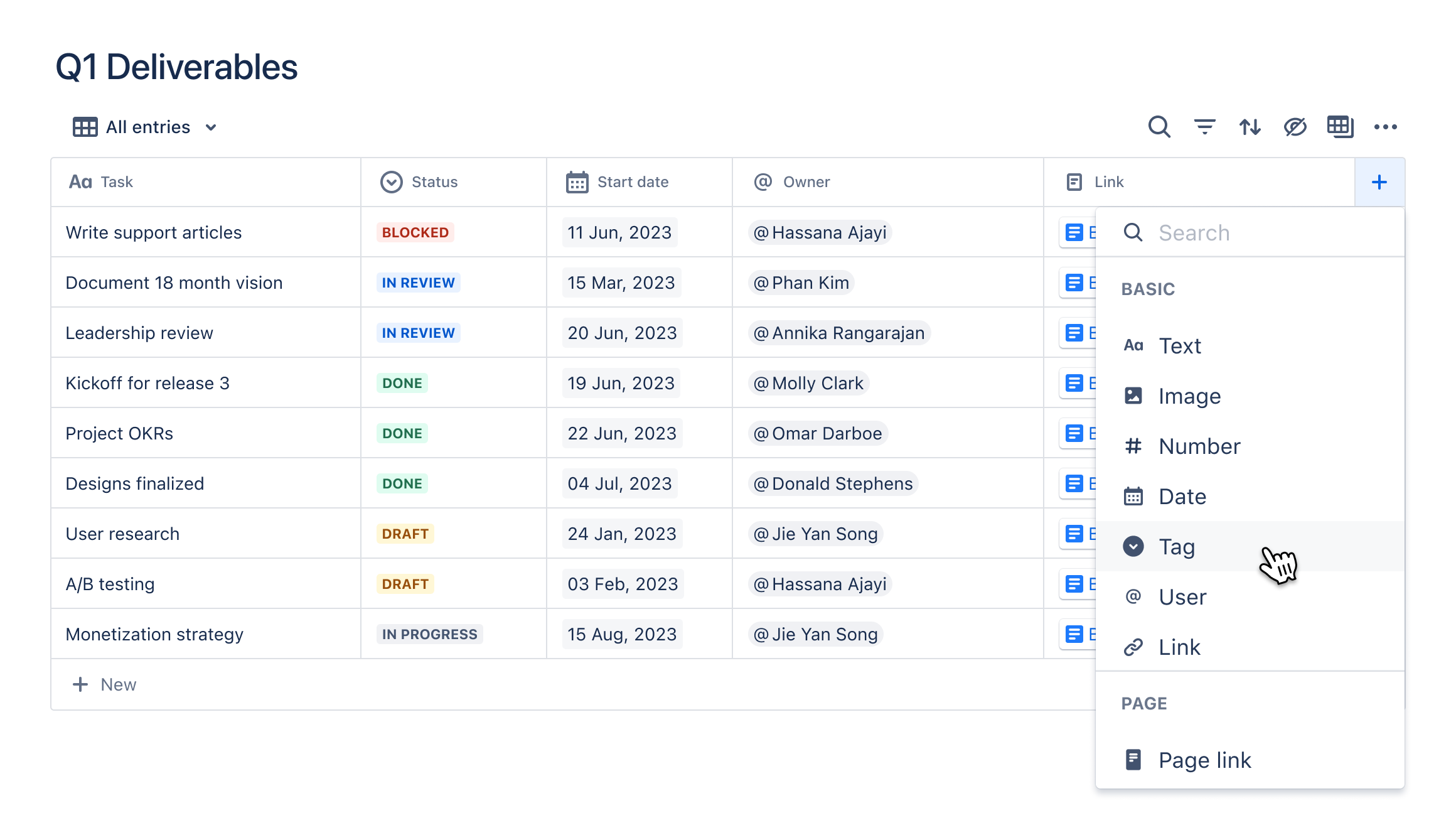Image resolution: width=1456 pixels, height=835 pixels.
Task: Toggle visibility of blocked Write support articles
Action: point(1294,127)
